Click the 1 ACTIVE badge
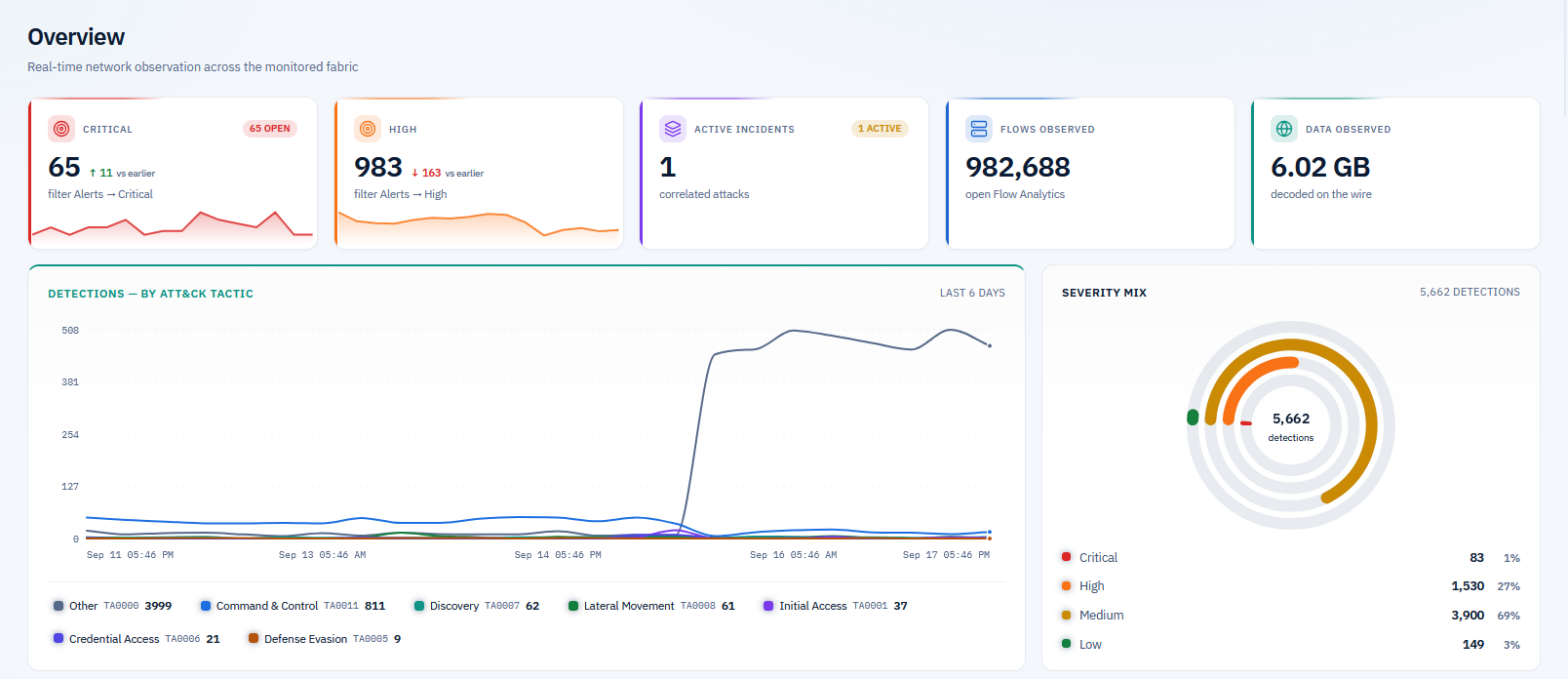Image resolution: width=1568 pixels, height=679 pixels. pos(880,129)
